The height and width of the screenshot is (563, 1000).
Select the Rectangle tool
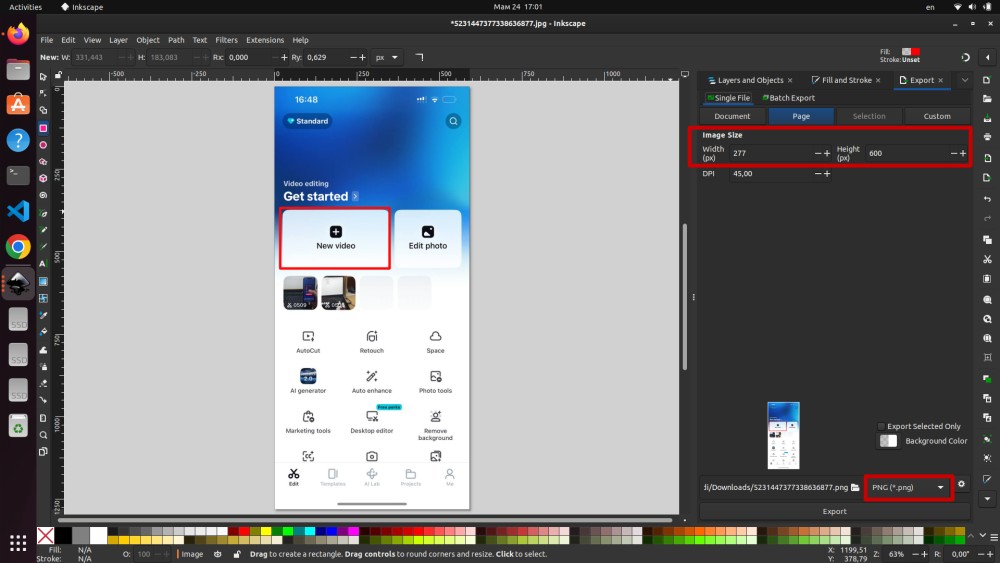pyautogui.click(x=43, y=128)
